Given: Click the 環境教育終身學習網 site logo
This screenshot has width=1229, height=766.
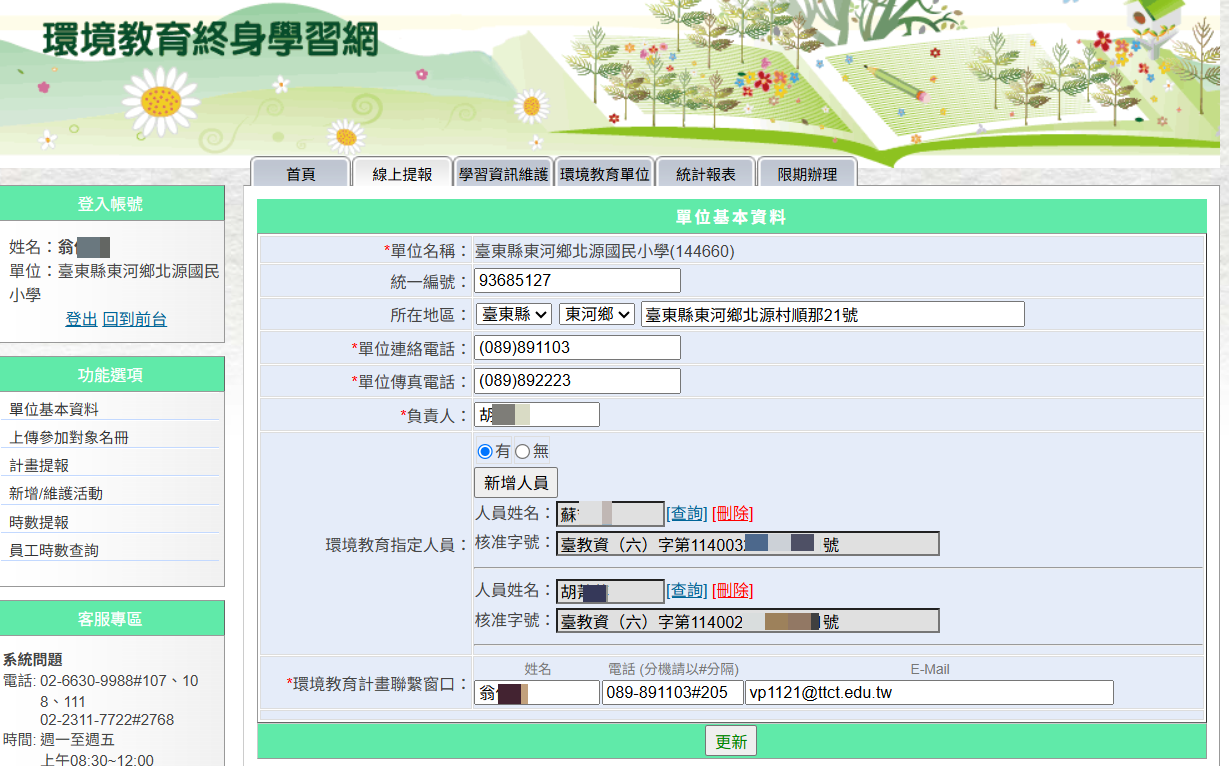Looking at the screenshot, I should click(211, 39).
